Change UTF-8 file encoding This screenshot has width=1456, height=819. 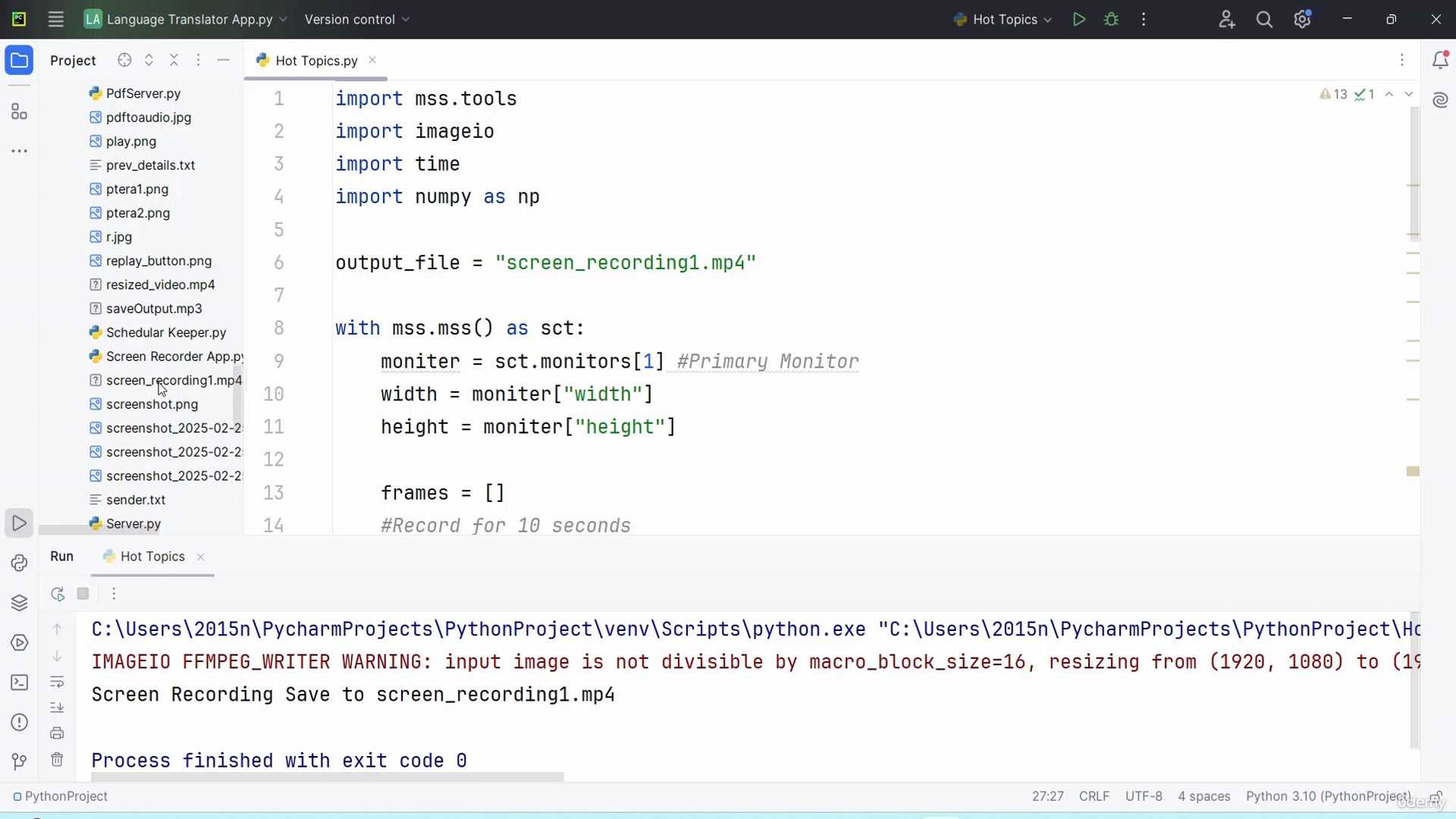[1144, 796]
